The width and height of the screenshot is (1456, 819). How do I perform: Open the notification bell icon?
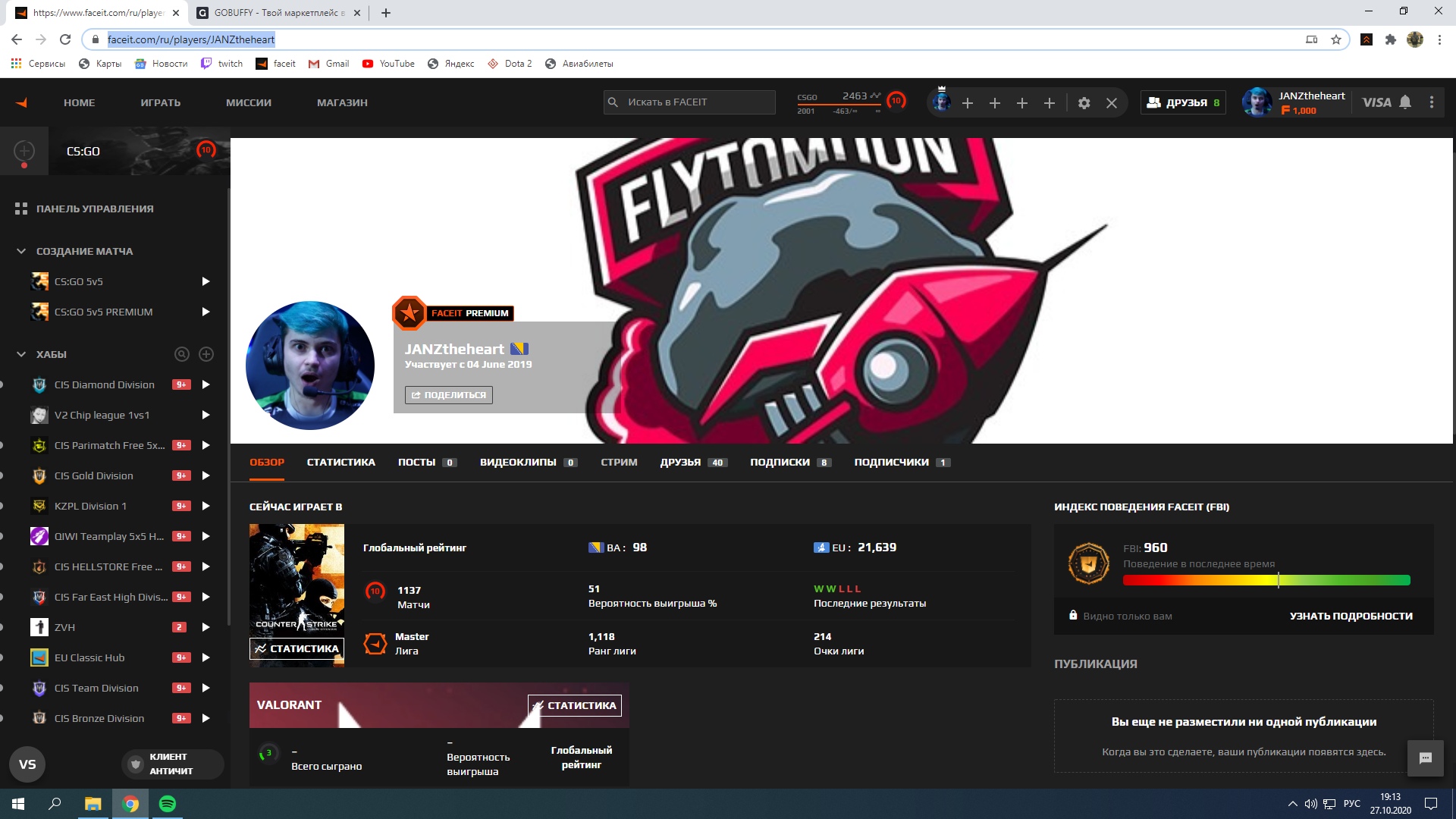coord(1405,102)
